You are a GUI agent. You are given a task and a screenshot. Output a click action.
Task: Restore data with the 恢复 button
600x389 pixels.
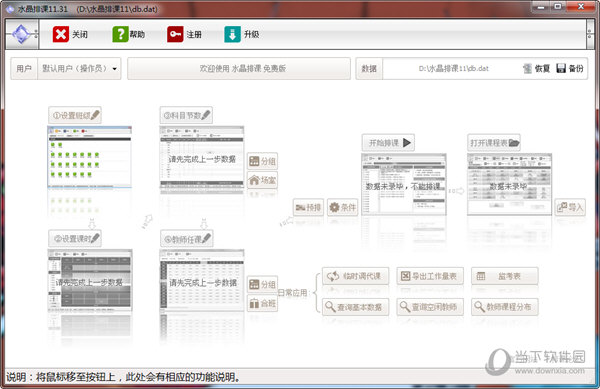pyautogui.click(x=536, y=68)
